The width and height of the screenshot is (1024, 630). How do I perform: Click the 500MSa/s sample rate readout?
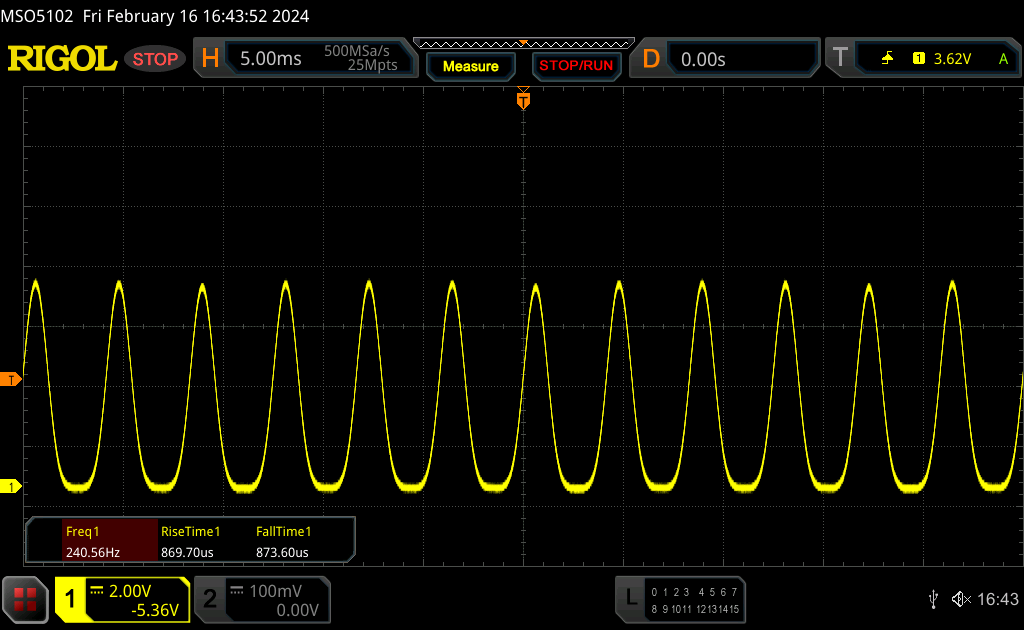coord(357,51)
